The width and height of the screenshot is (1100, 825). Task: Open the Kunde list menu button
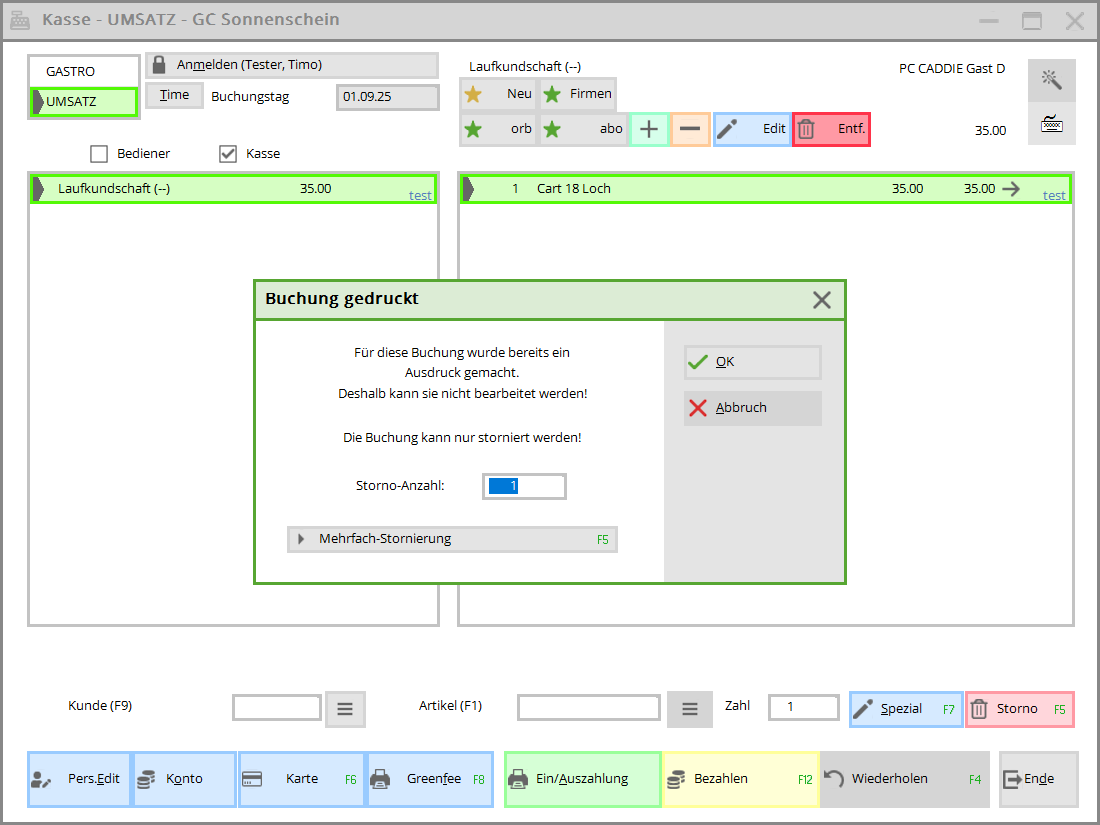[x=345, y=709]
